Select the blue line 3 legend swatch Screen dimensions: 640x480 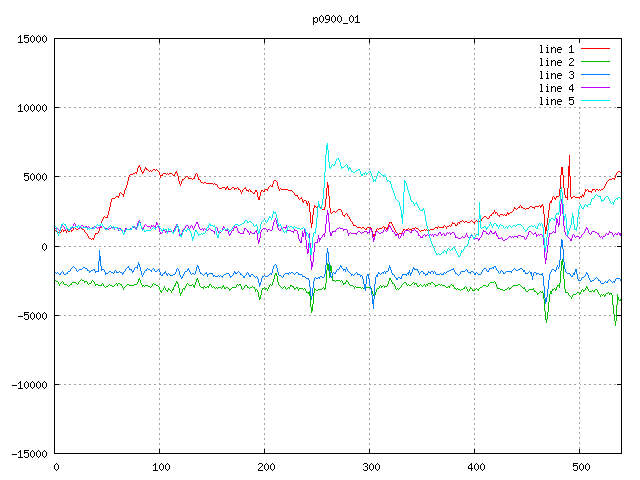click(x=595, y=75)
